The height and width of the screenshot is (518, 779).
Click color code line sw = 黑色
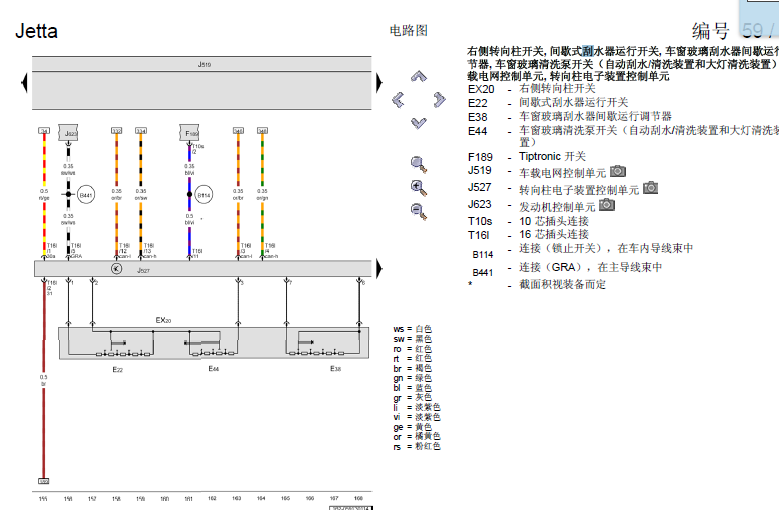412,339
